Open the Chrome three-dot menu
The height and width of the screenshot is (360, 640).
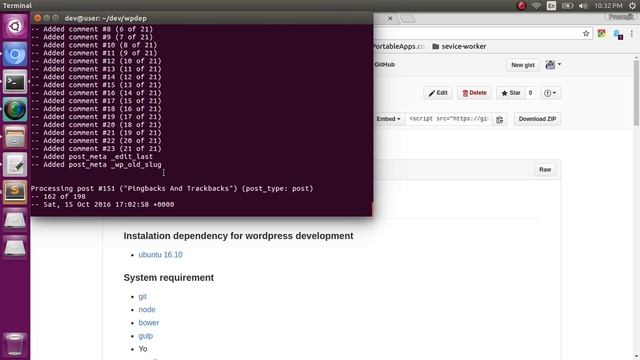[632, 34]
